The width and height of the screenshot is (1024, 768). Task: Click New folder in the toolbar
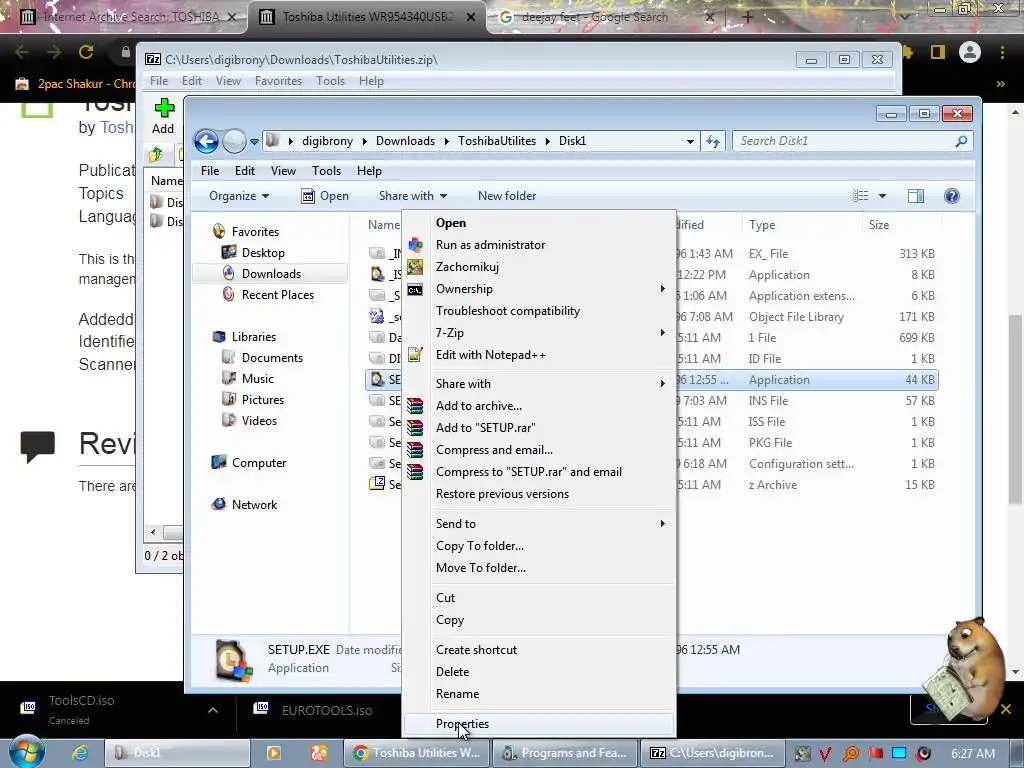pyautogui.click(x=507, y=196)
